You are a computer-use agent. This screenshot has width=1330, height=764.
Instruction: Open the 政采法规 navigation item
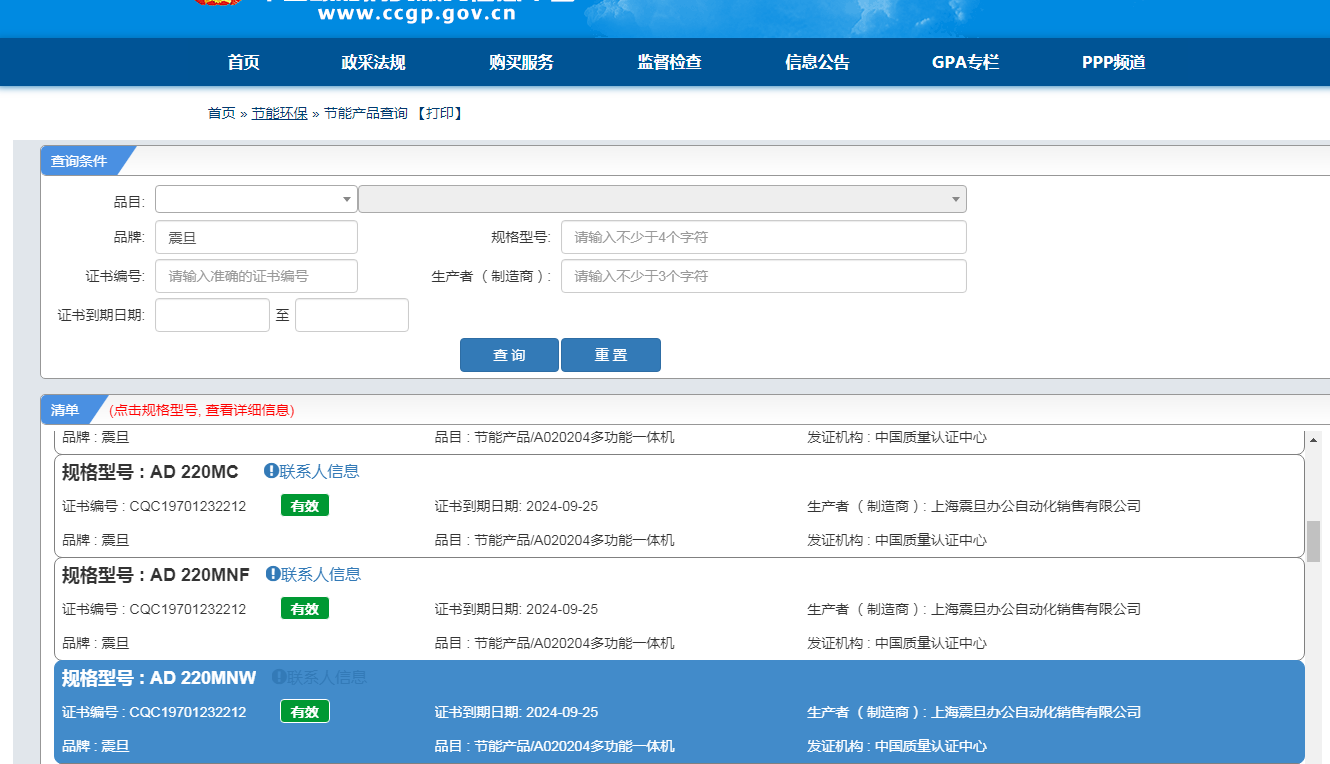(373, 62)
